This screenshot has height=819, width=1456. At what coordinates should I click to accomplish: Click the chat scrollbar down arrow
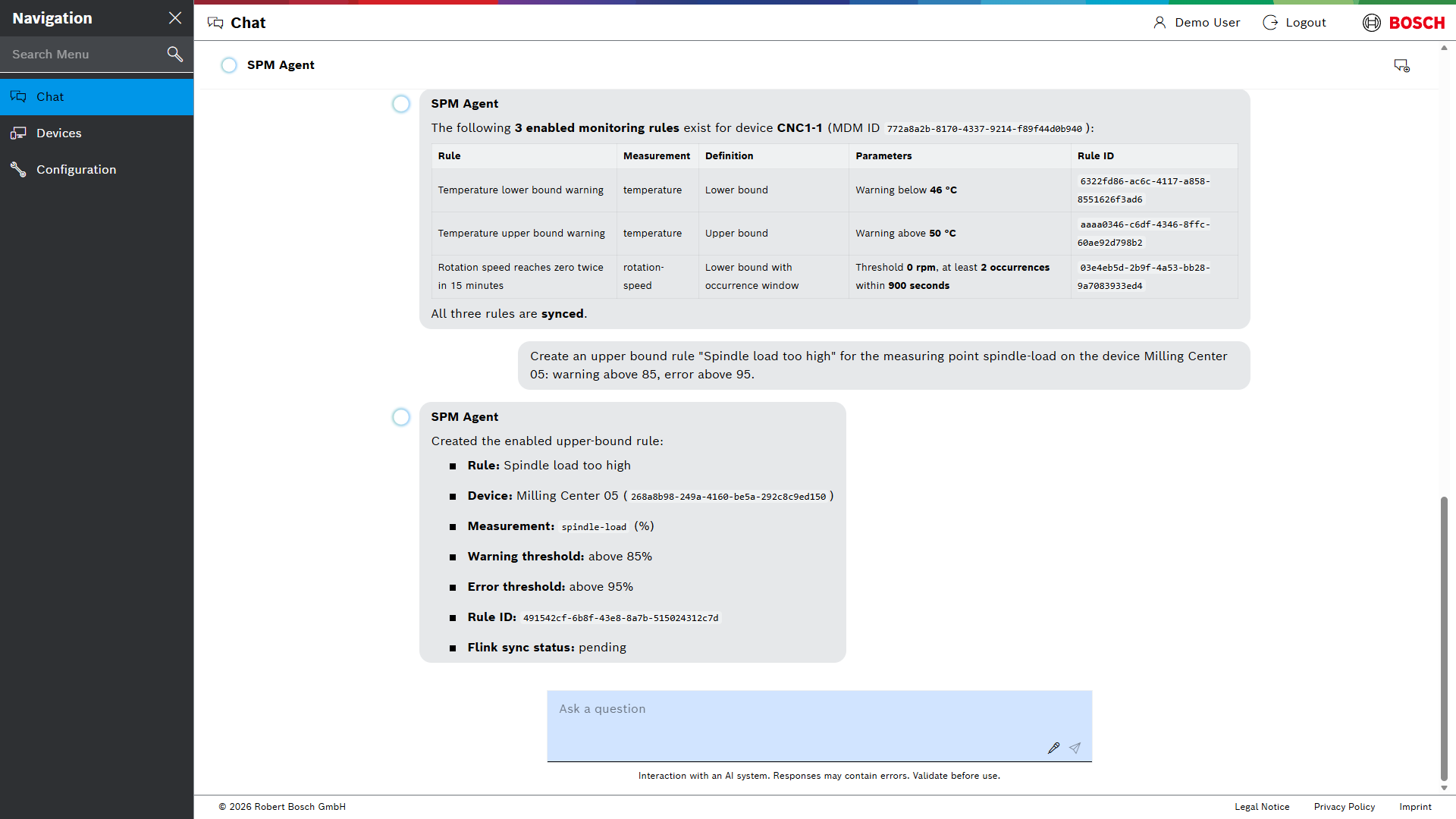[x=1444, y=788]
